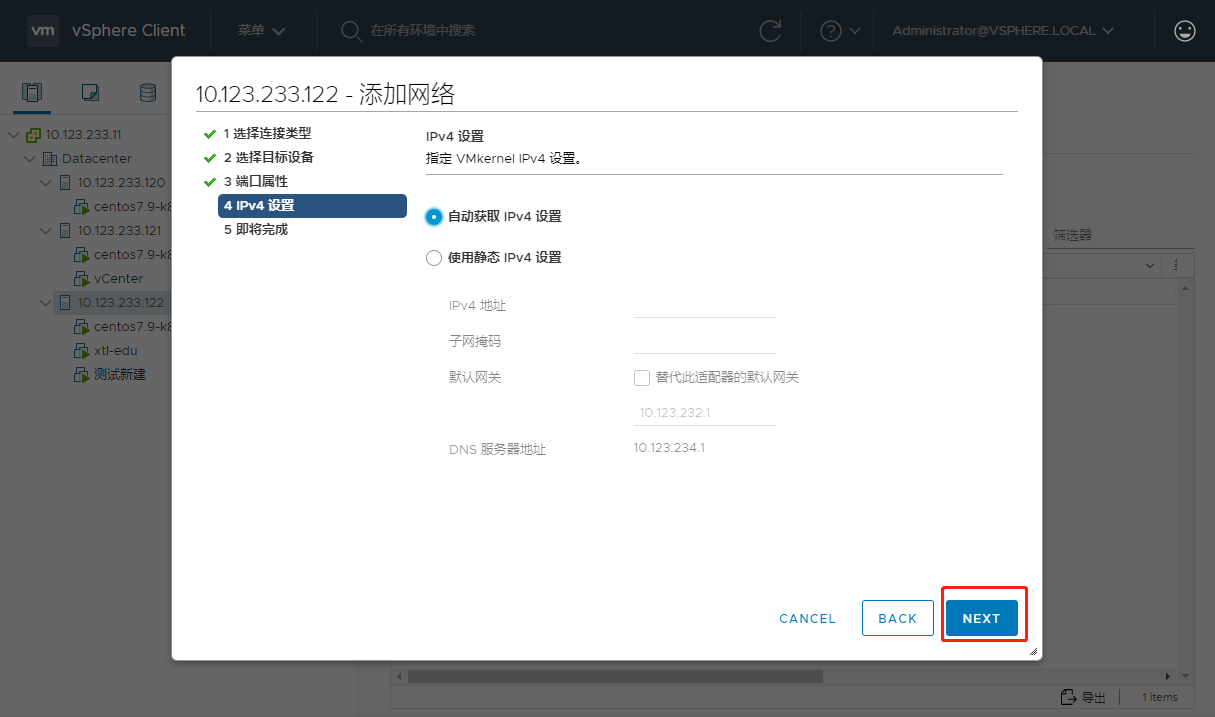Select wizard step 5 即将完成
This screenshot has height=717, width=1215.
pyautogui.click(x=255, y=229)
